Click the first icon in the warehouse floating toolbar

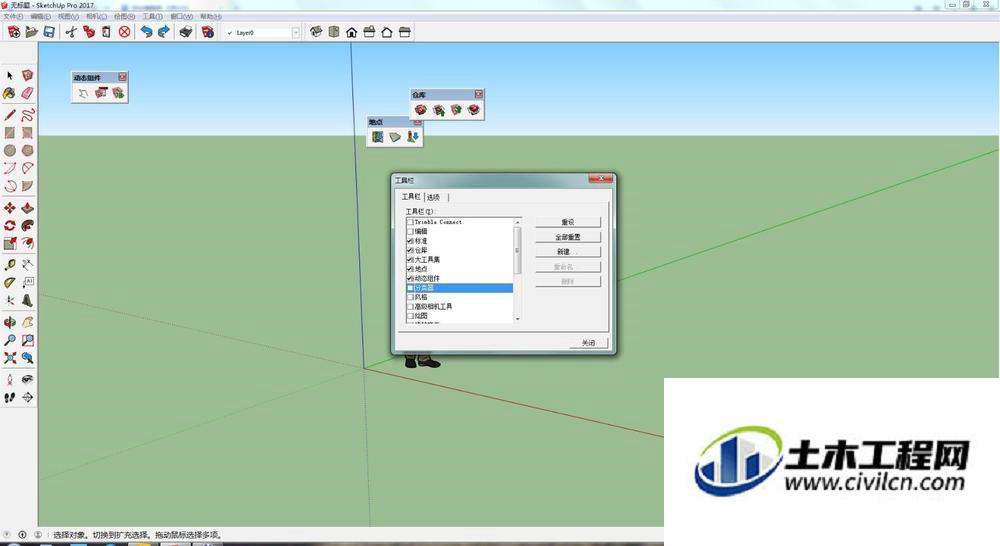(420, 110)
